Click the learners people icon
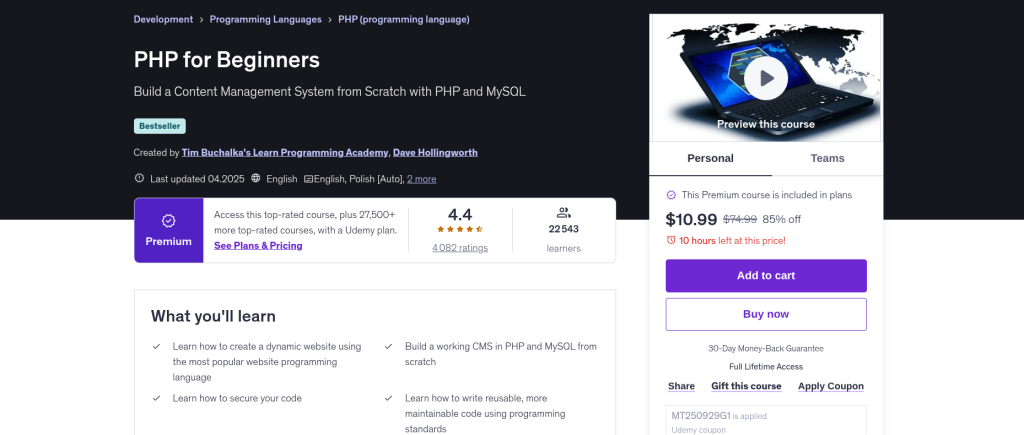This screenshot has height=435, width=1024. point(563,212)
